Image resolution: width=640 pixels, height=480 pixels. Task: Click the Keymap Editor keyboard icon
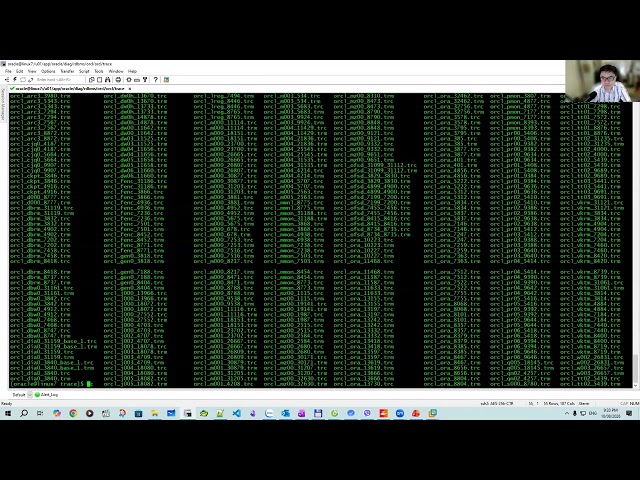point(137,80)
